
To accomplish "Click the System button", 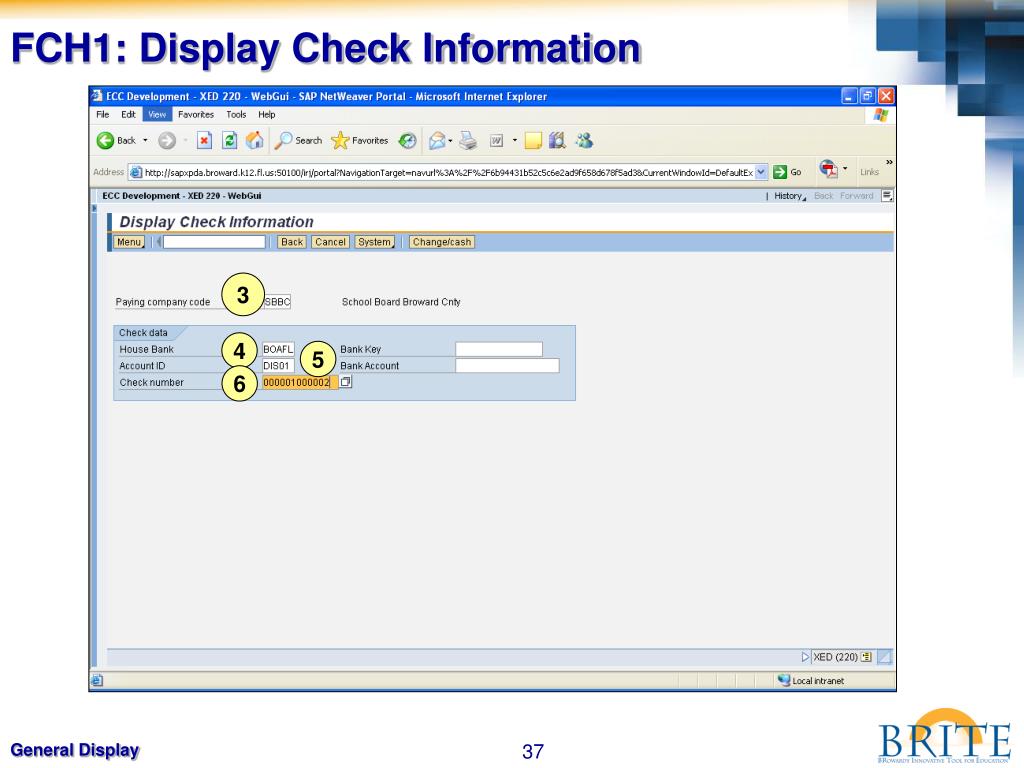I will tap(375, 242).
